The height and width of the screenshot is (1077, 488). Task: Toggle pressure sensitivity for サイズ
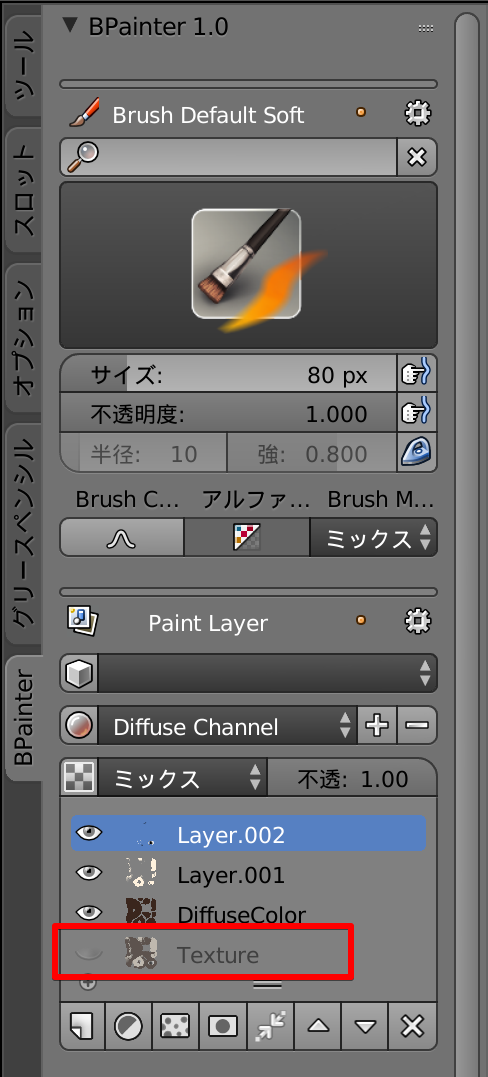pyautogui.click(x=417, y=374)
